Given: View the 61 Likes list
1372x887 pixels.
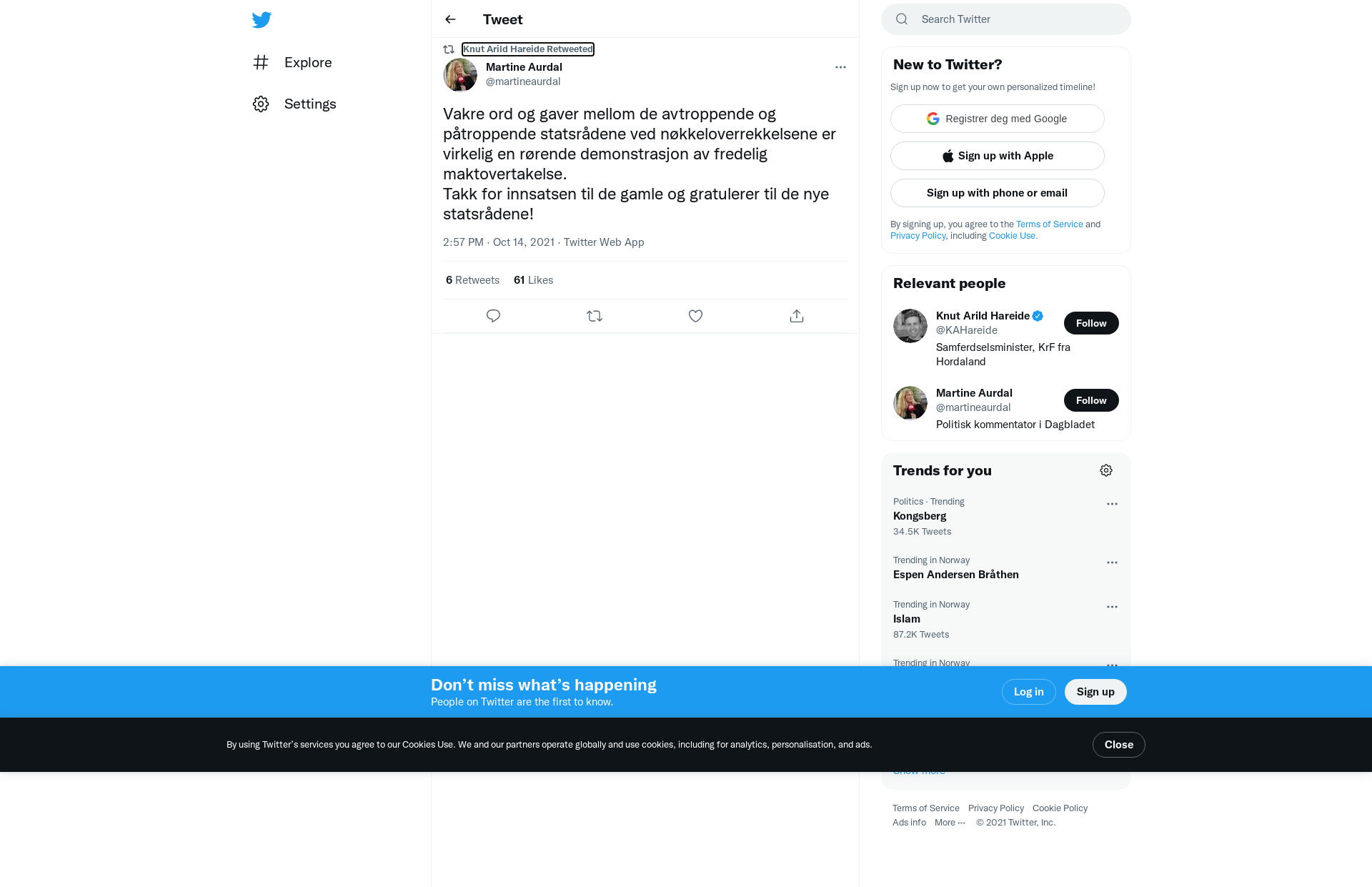Looking at the screenshot, I should pos(533,280).
